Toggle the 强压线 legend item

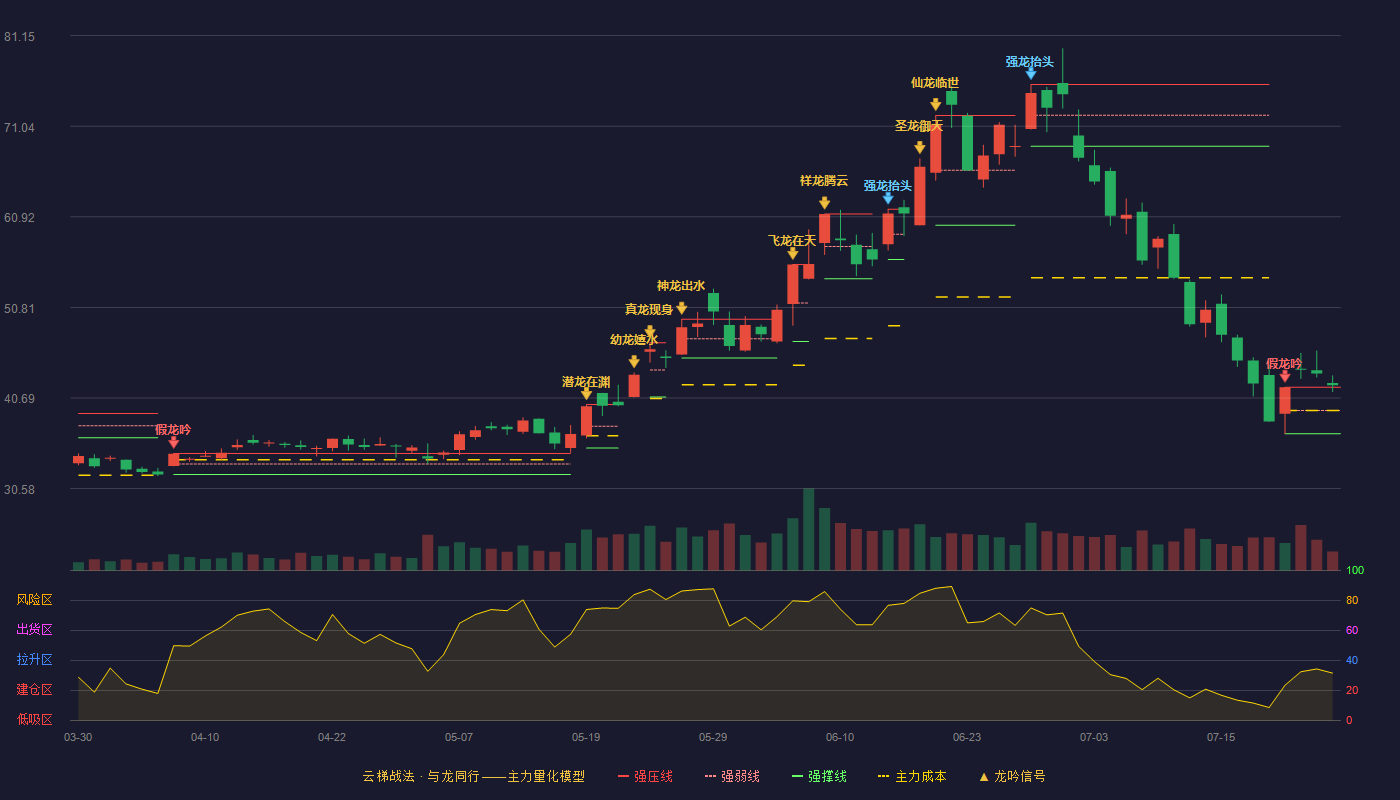click(645, 776)
